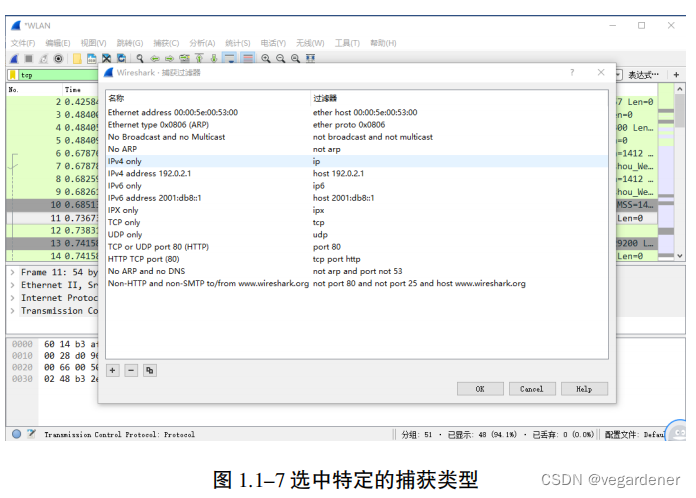
Task: Open the 视图(V) menu
Action: 93,43
